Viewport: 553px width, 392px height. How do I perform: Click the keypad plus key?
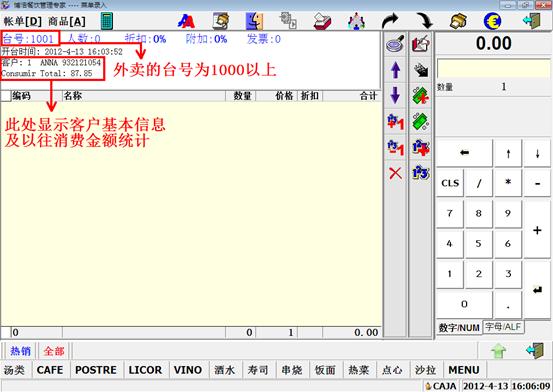coord(537,230)
